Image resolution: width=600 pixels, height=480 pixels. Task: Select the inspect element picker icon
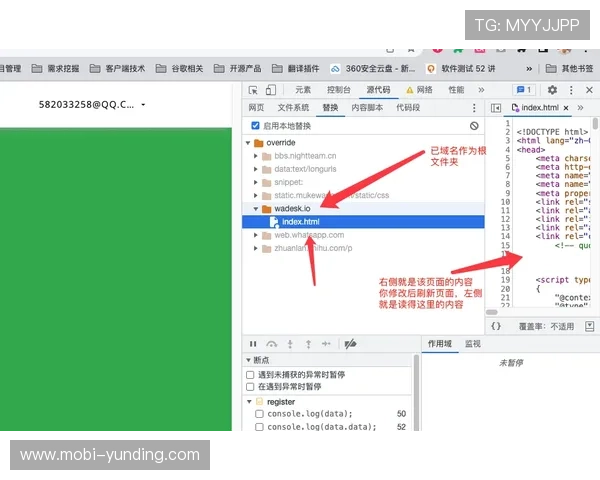point(253,90)
